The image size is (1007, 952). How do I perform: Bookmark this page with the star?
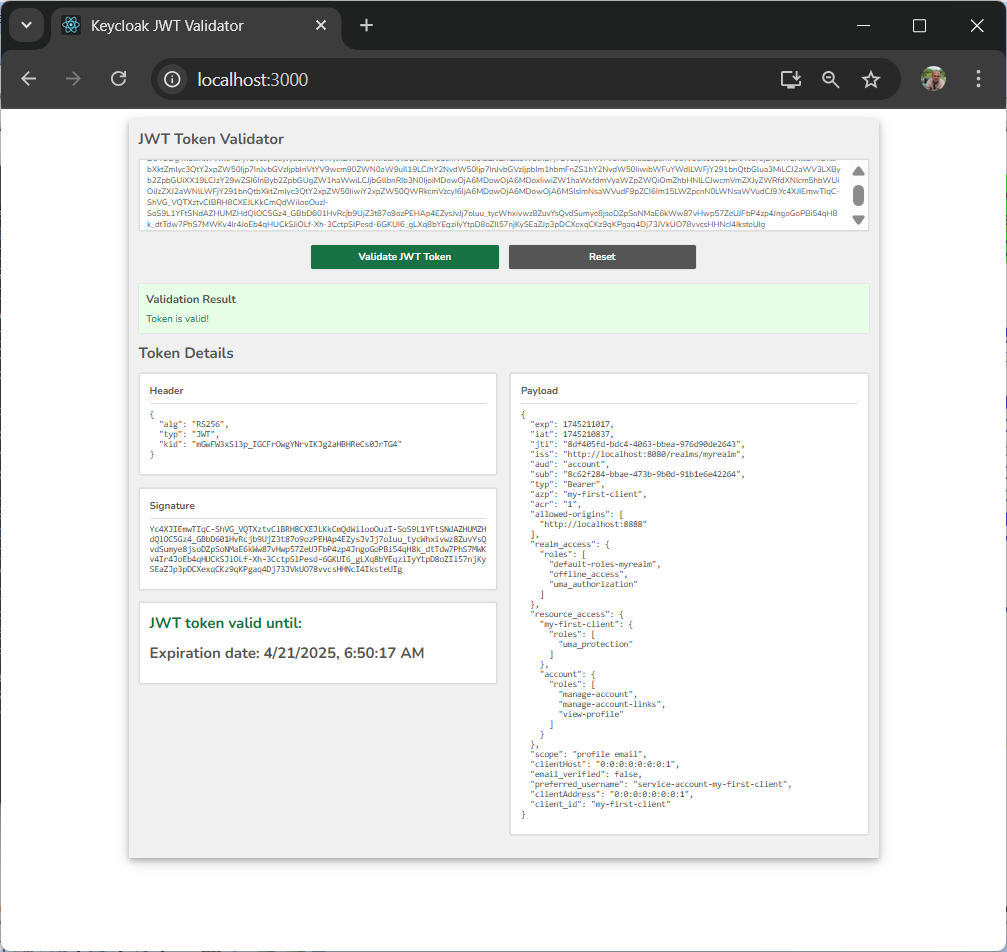pos(871,80)
